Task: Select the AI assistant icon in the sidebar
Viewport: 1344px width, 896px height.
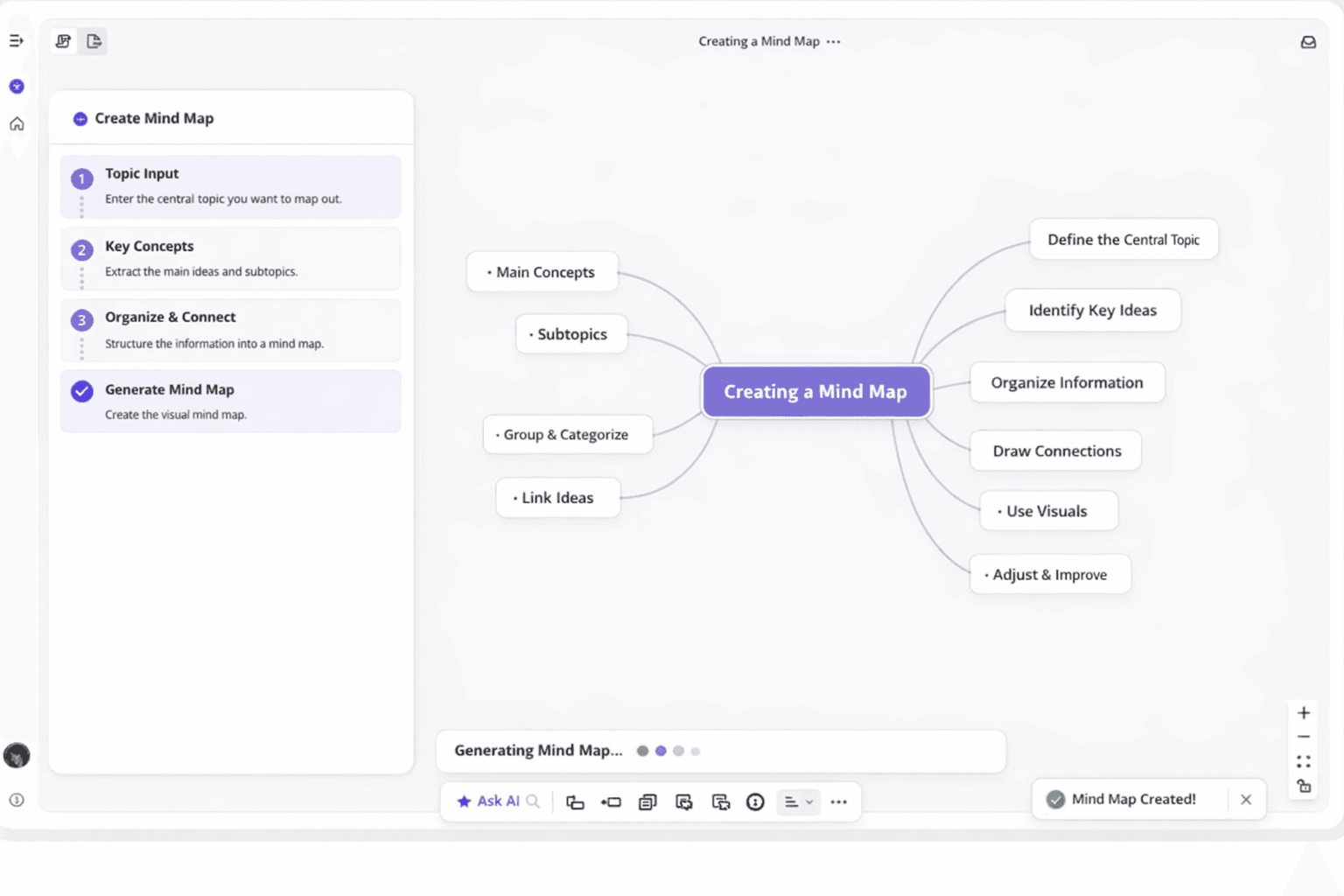Action: (17, 87)
